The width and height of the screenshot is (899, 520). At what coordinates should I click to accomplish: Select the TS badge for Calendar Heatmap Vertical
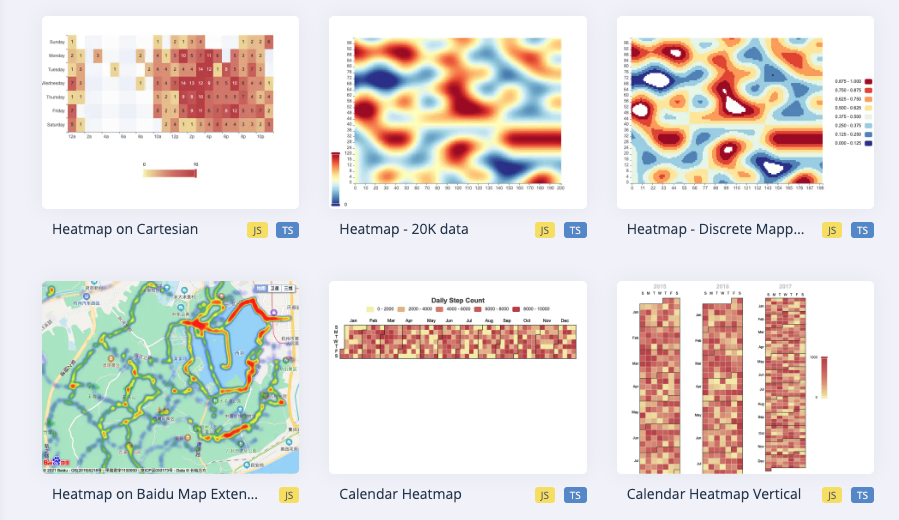[x=861, y=495]
